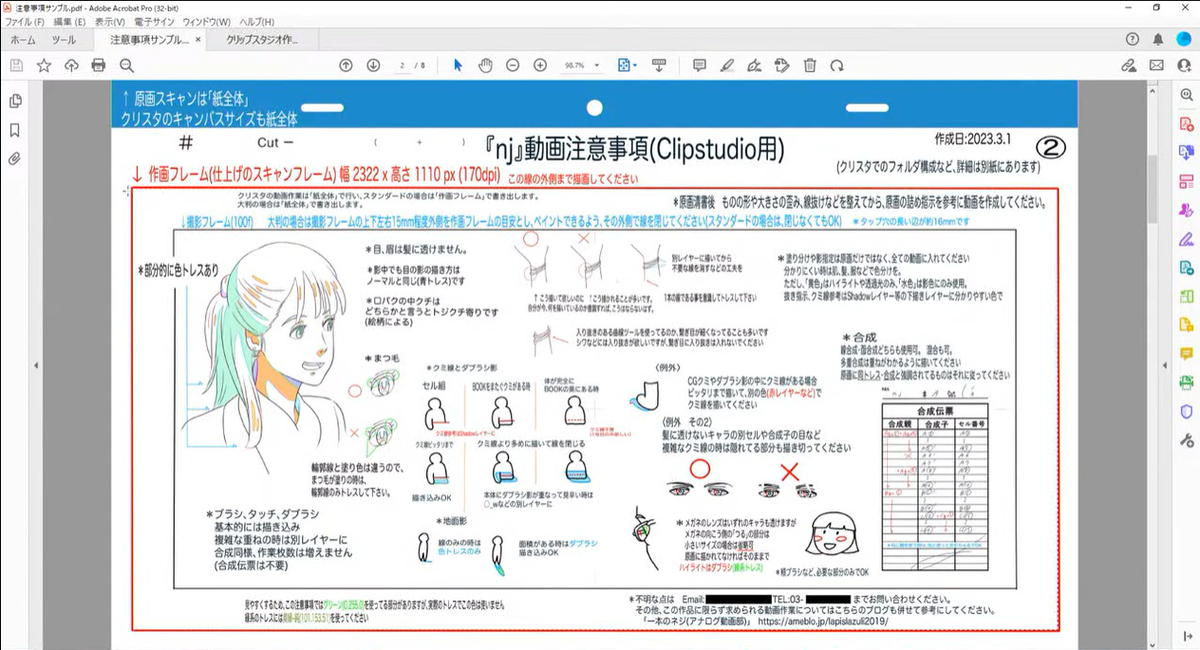Zoom out with the minus icon

(x=512, y=65)
